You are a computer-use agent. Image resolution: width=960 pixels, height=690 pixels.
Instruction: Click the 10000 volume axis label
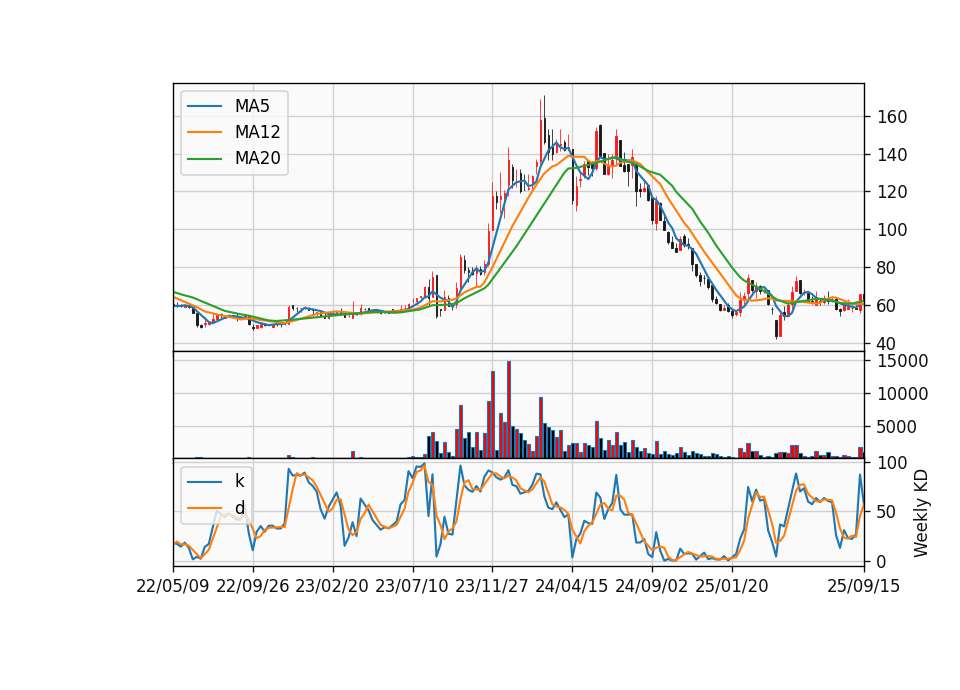pos(903,394)
